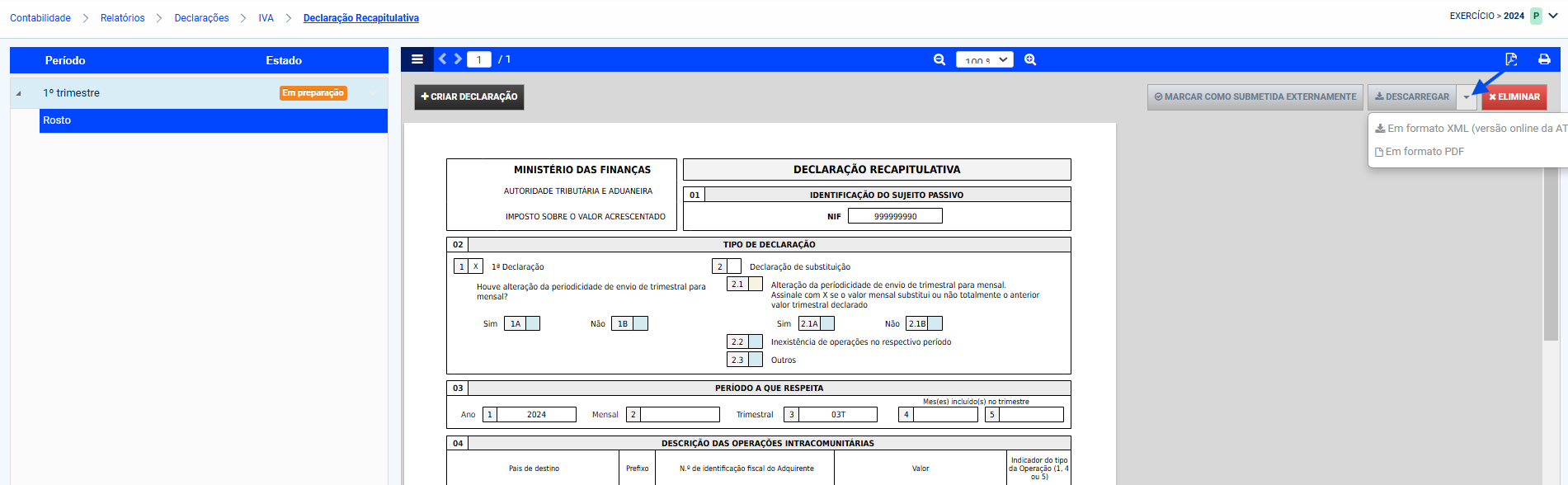The width and height of the screenshot is (1568, 485).
Task: Click the Exercício 2024 label
Action: [1487, 16]
